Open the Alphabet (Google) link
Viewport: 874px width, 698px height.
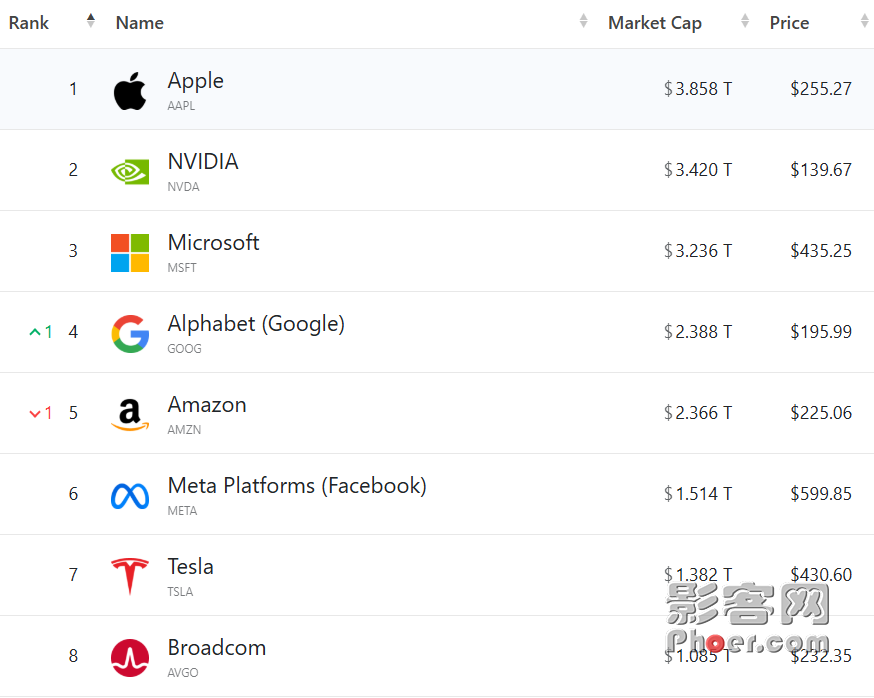point(256,324)
